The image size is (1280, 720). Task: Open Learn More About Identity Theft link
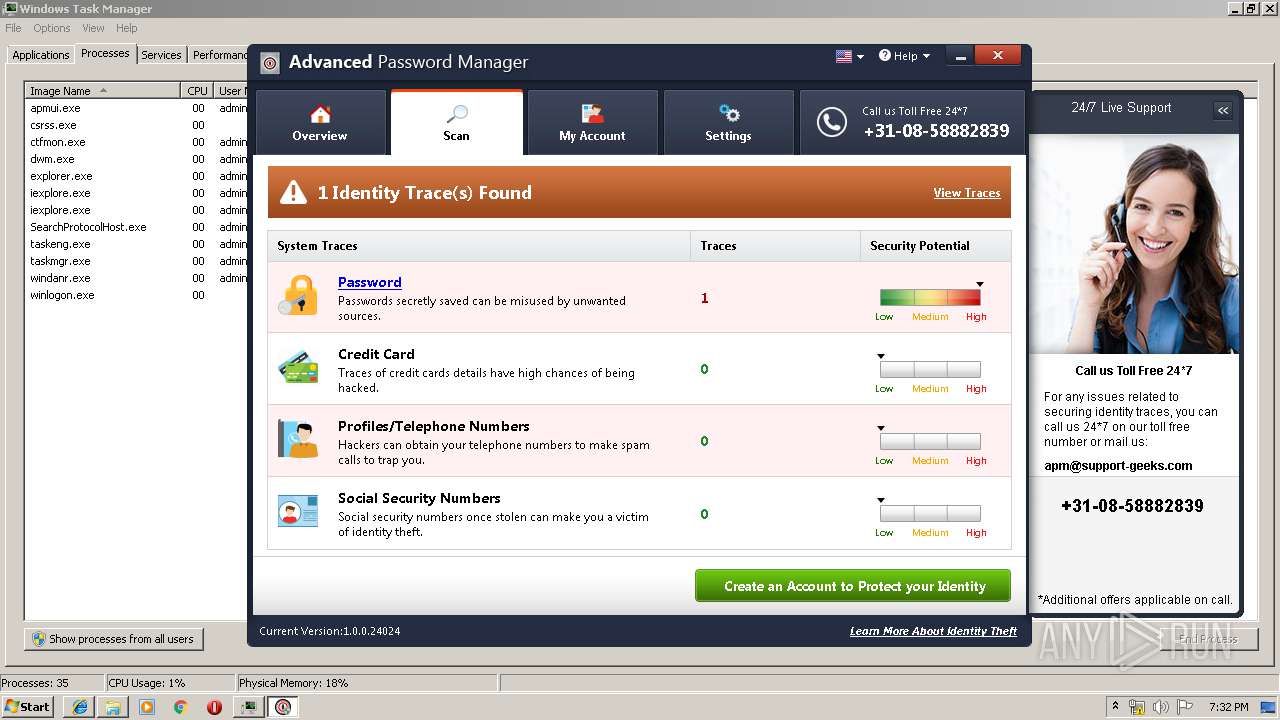pyautogui.click(x=933, y=631)
